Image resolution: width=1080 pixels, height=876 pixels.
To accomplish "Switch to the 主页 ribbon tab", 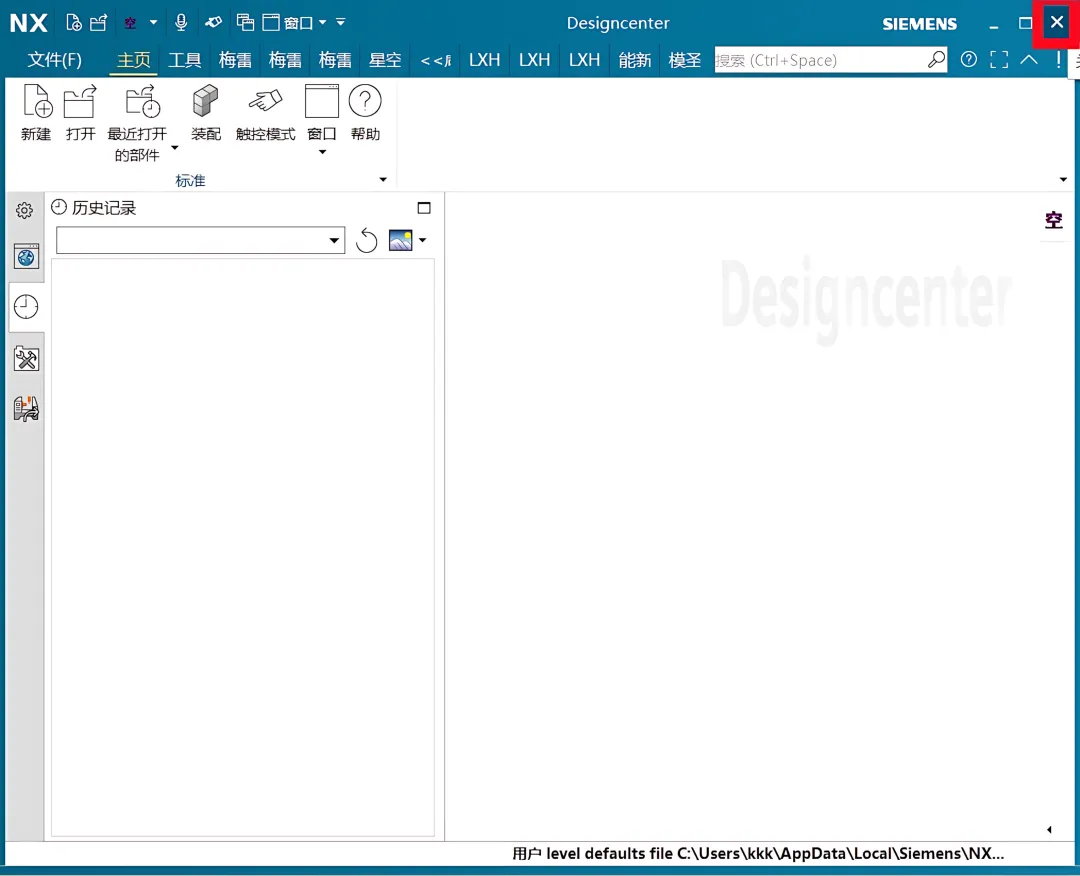I will 134,60.
